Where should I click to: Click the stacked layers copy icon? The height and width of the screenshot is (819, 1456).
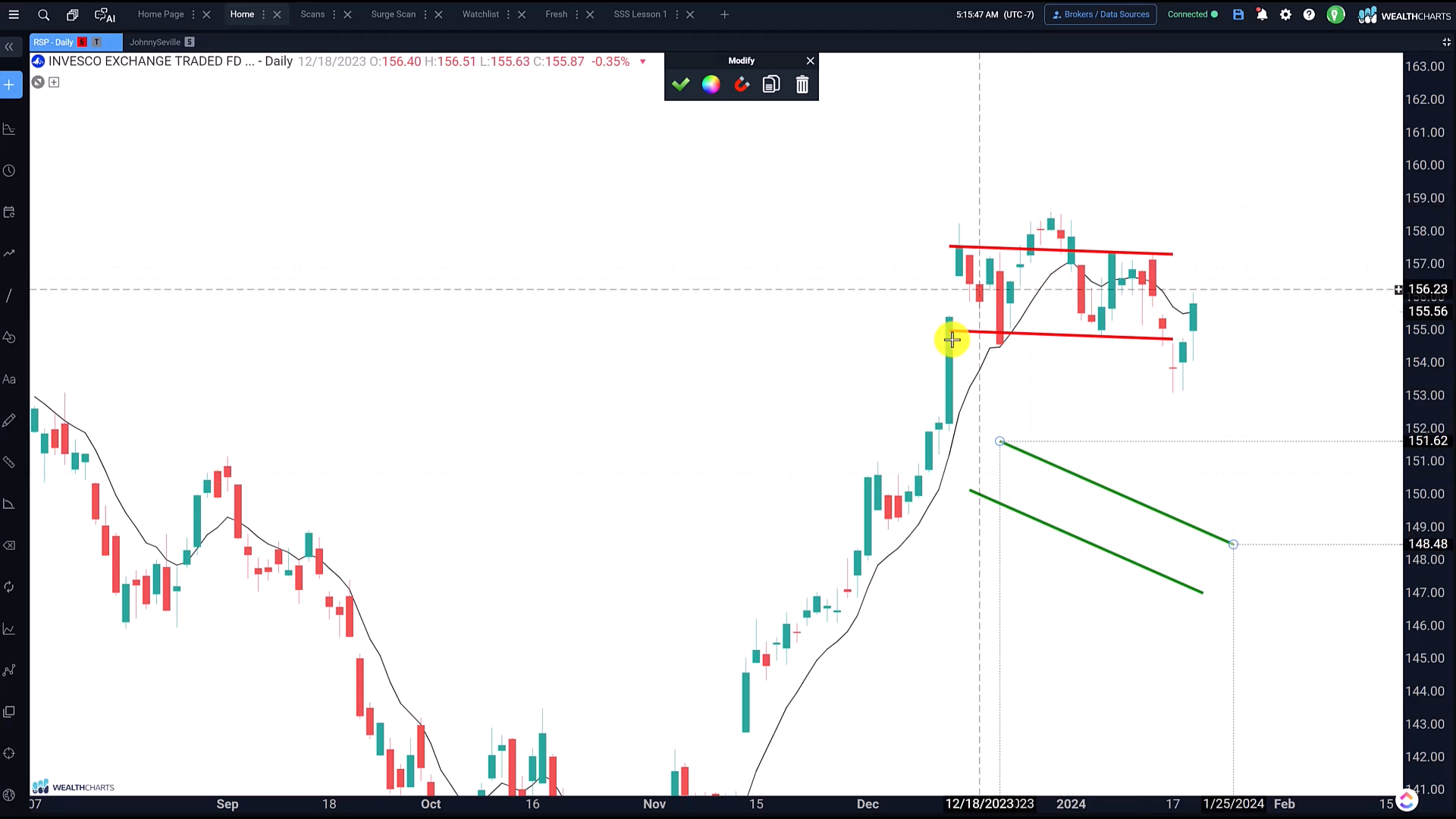tap(9, 711)
